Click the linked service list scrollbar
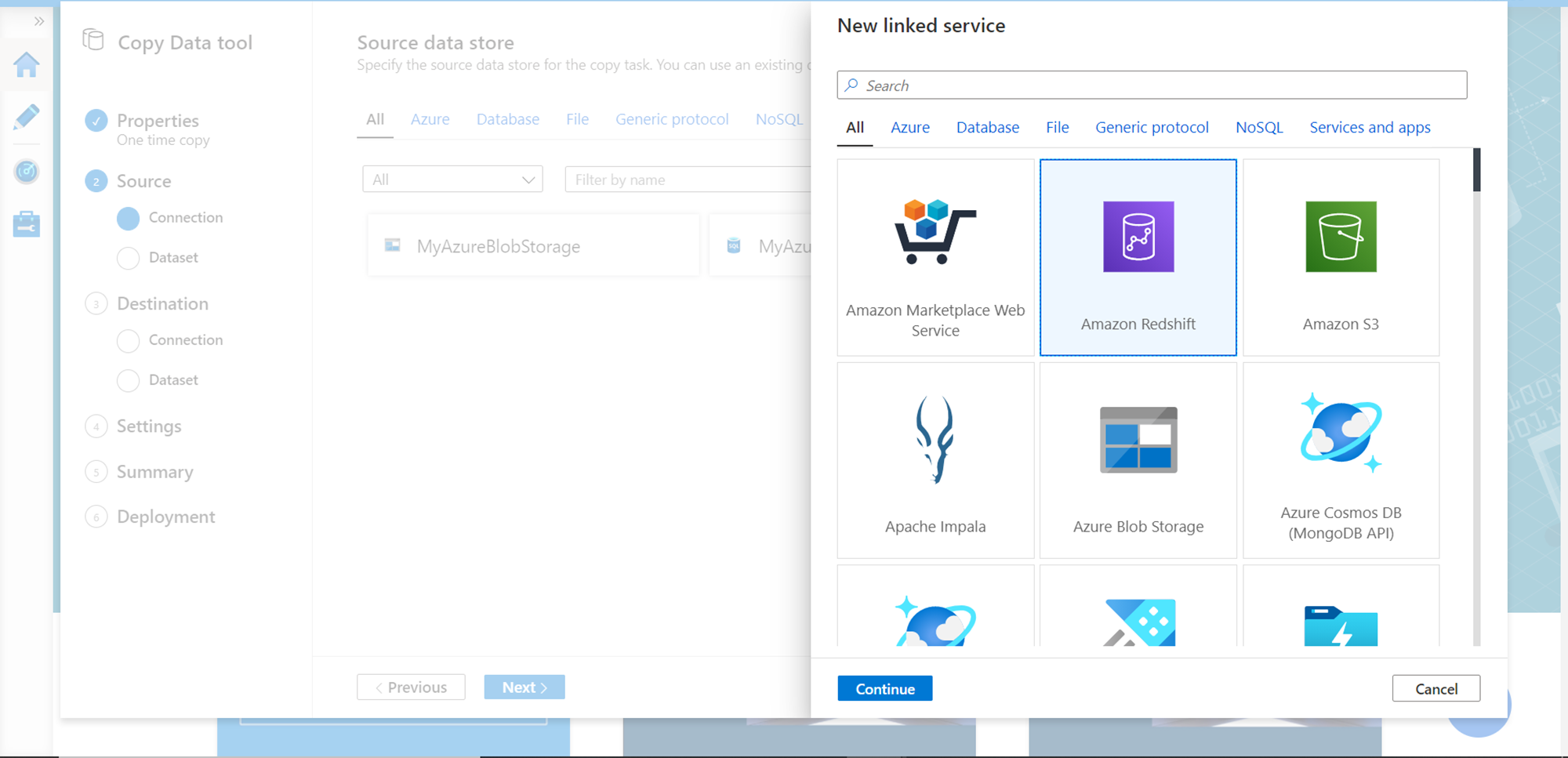This screenshot has width=1568, height=758. pos(1476,170)
